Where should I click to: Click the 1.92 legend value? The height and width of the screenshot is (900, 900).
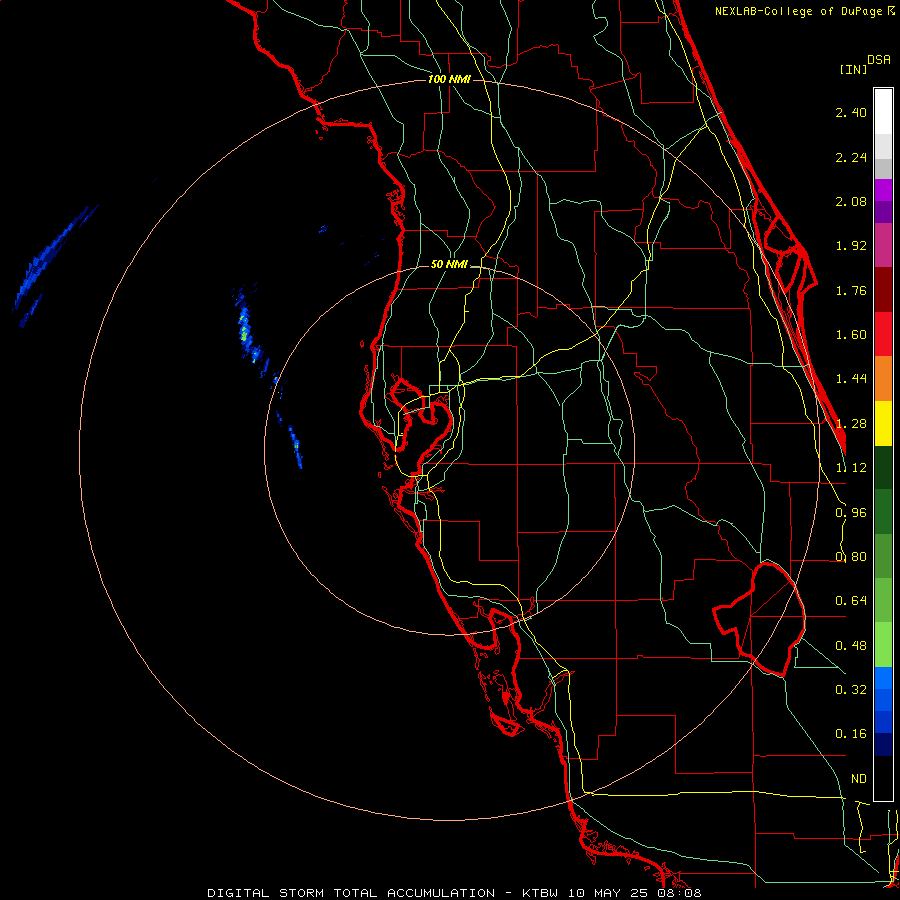click(851, 246)
